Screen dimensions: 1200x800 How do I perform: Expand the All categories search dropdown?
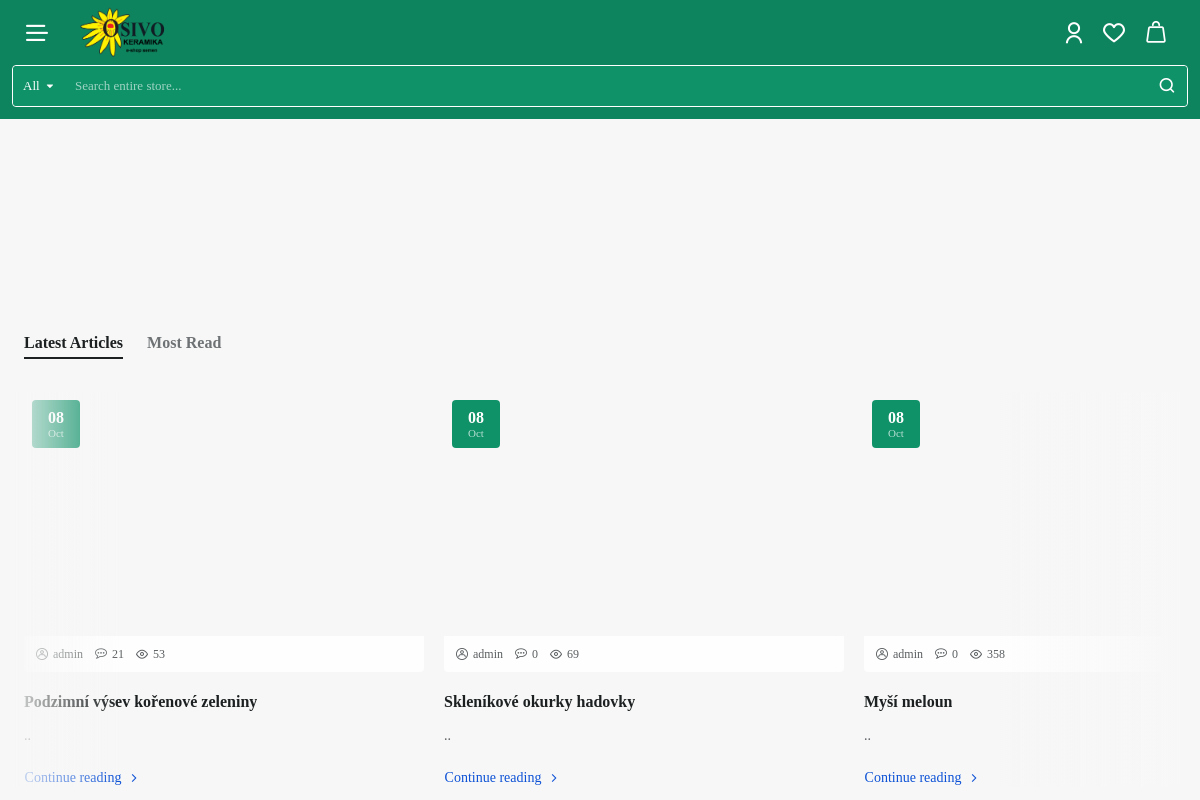pyautogui.click(x=38, y=86)
